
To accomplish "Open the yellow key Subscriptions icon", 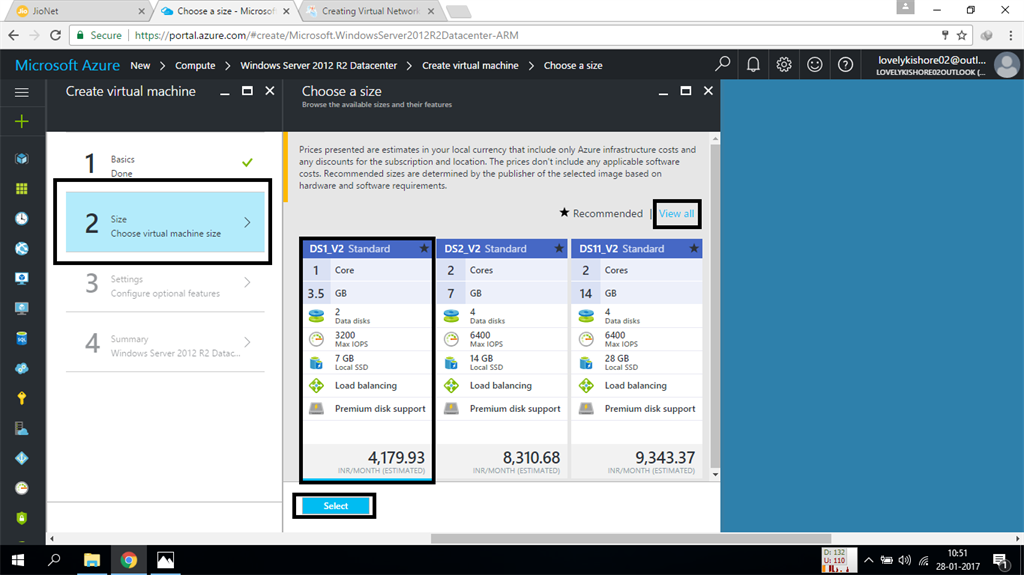I will (22, 398).
